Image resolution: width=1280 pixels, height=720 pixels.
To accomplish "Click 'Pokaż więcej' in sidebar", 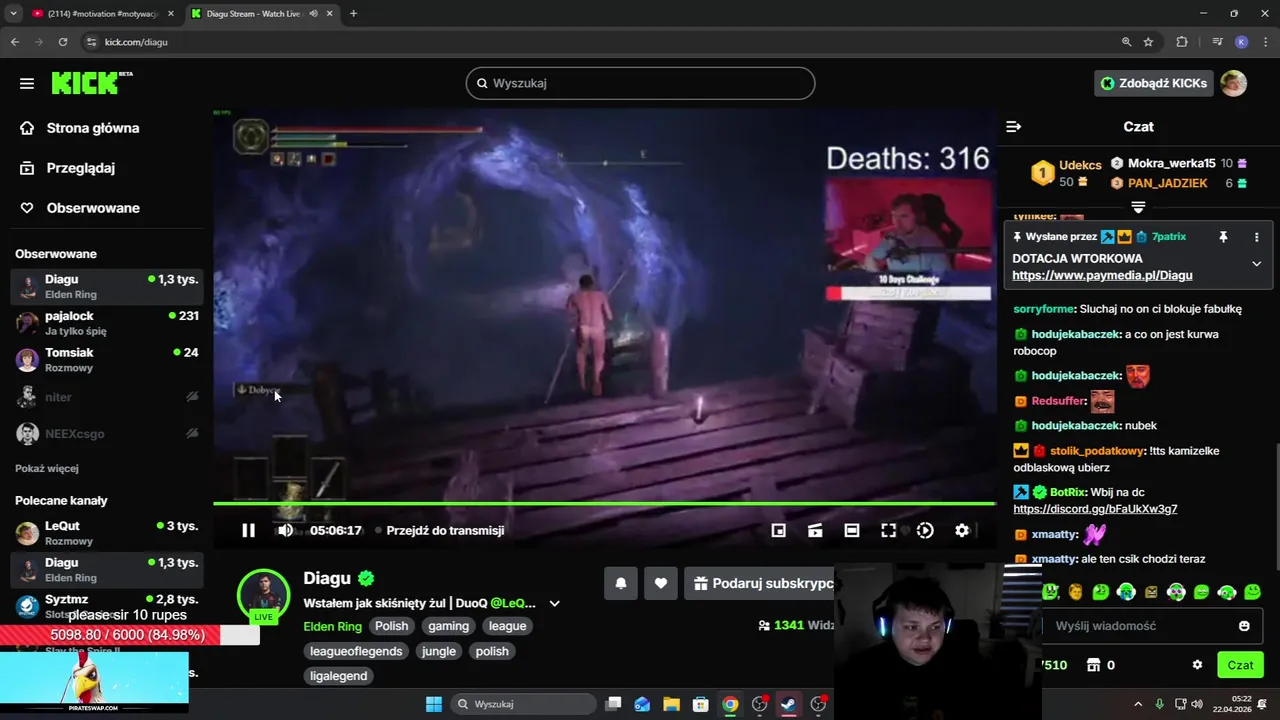I will click(47, 468).
